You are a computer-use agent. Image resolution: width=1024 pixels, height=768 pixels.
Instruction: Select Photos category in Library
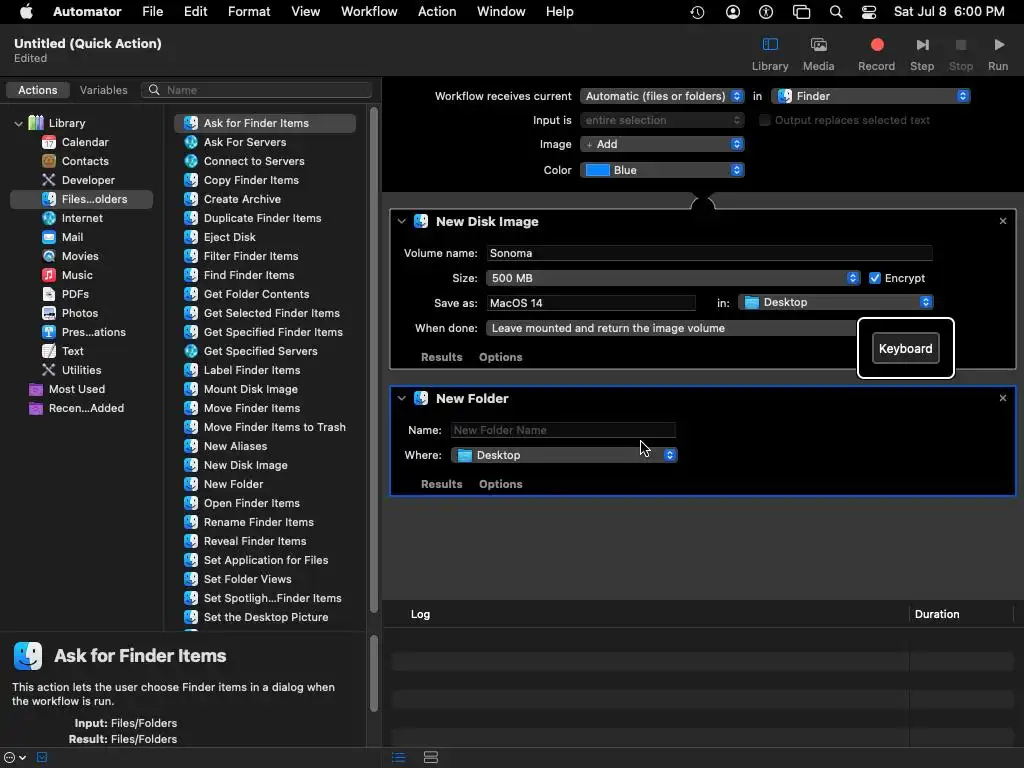tap(80, 313)
